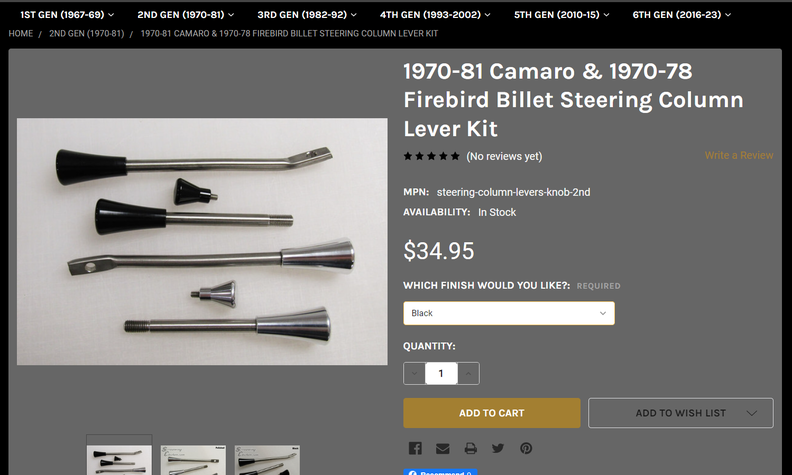The width and height of the screenshot is (792, 475).
Task: Decrease quantity with down arrow
Action: [x=414, y=373]
